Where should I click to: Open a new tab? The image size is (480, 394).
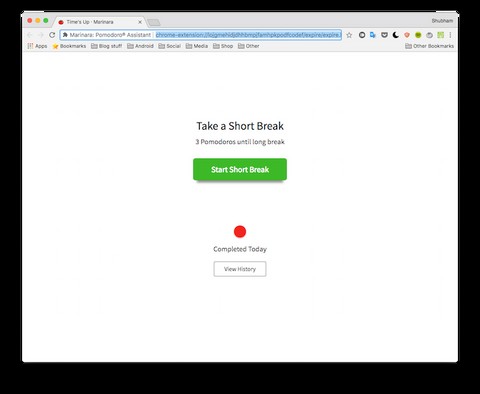(154, 22)
